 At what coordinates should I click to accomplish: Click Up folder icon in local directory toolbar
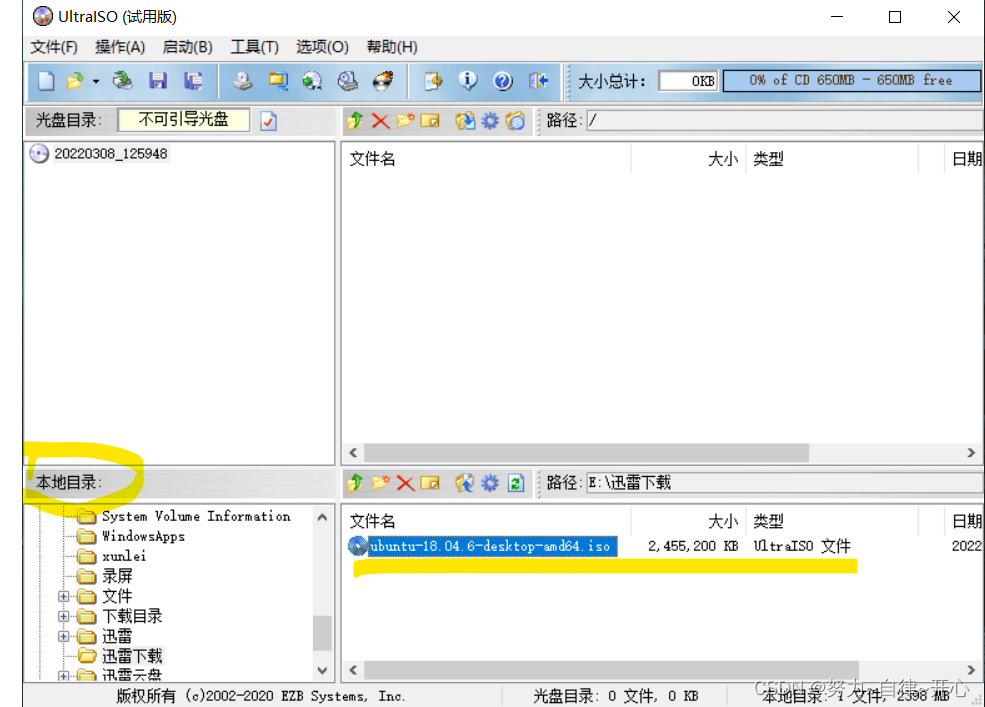pyautogui.click(x=355, y=483)
